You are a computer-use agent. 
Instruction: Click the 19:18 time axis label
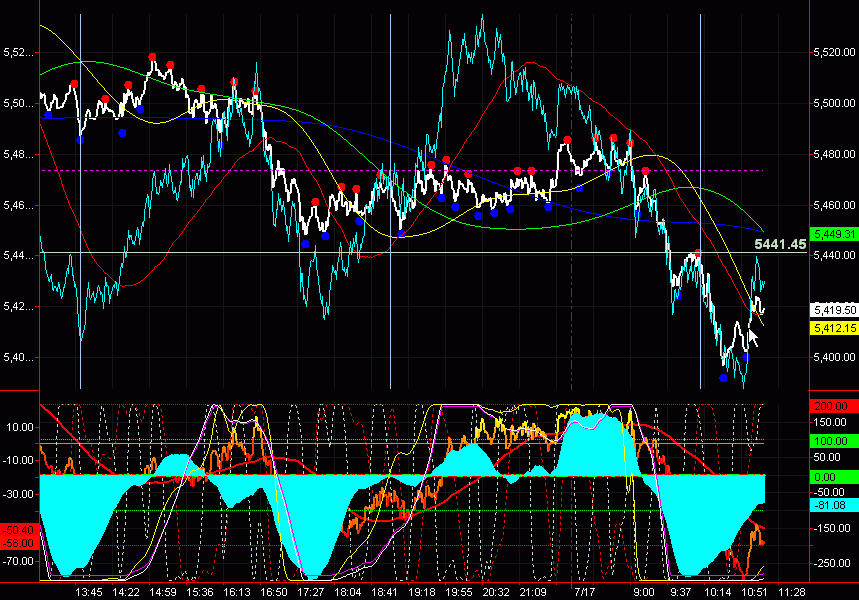coord(422,592)
